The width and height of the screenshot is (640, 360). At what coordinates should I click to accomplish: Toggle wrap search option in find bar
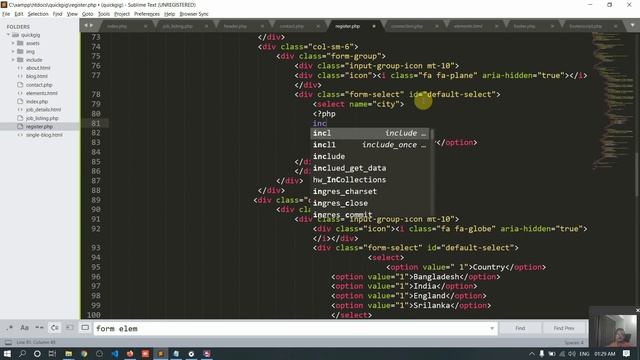55,328
